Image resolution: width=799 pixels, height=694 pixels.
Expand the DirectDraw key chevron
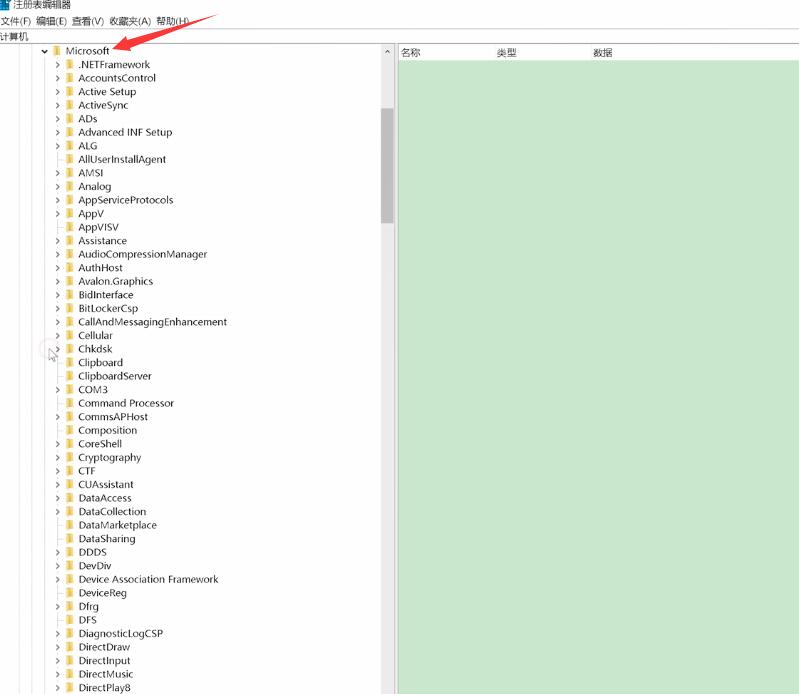point(58,647)
